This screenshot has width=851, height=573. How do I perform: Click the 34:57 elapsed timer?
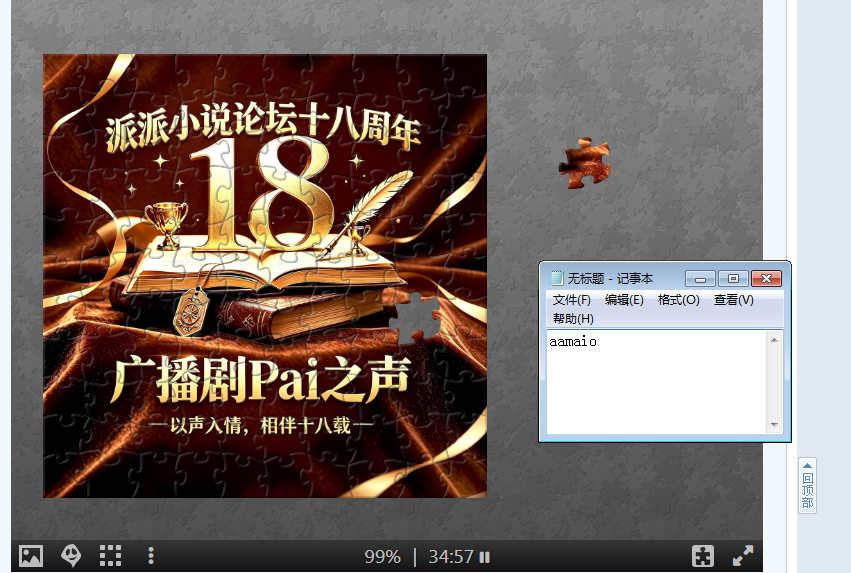point(451,557)
